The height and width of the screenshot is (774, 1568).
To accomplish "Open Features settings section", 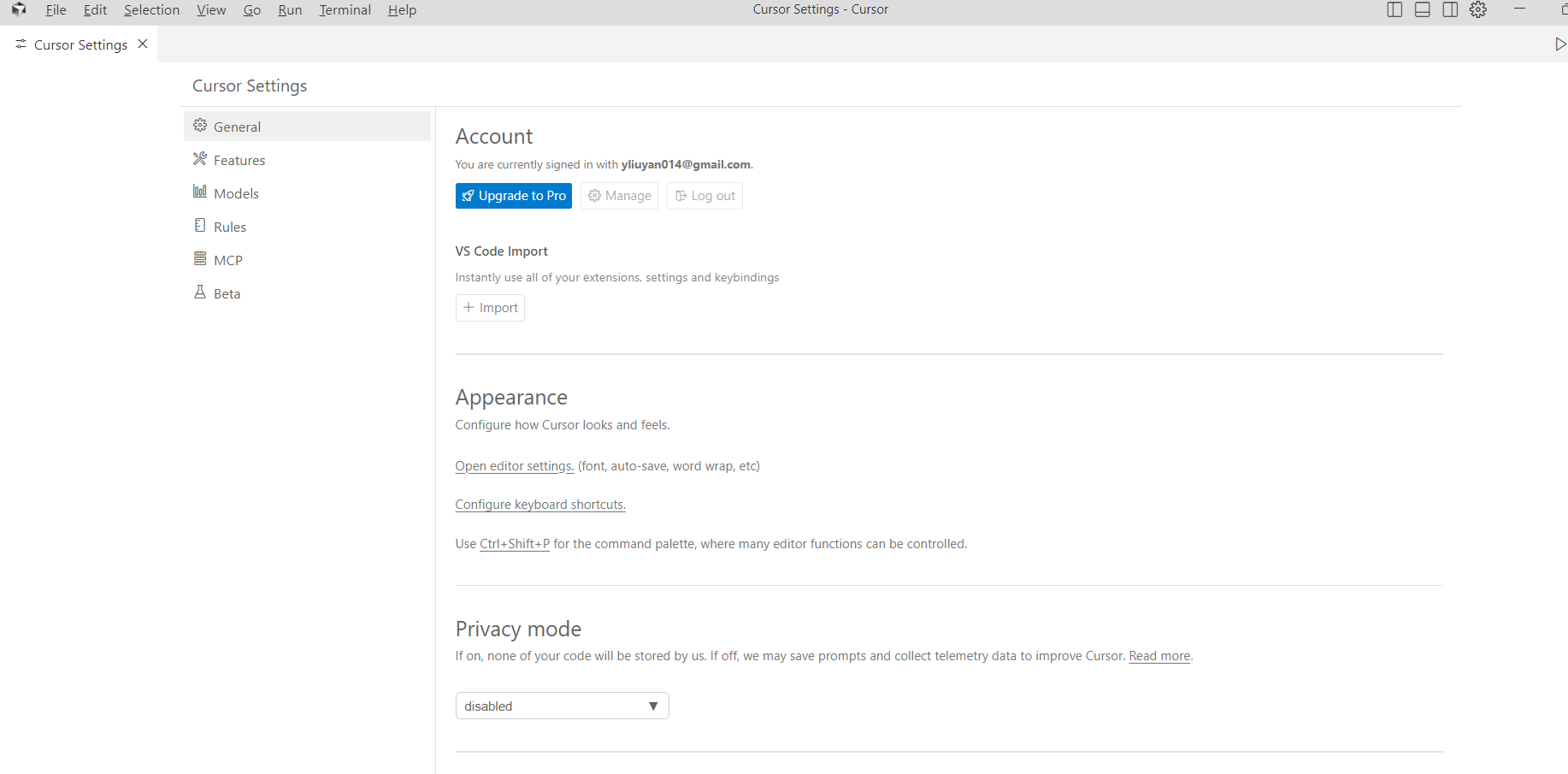I will 307,160.
